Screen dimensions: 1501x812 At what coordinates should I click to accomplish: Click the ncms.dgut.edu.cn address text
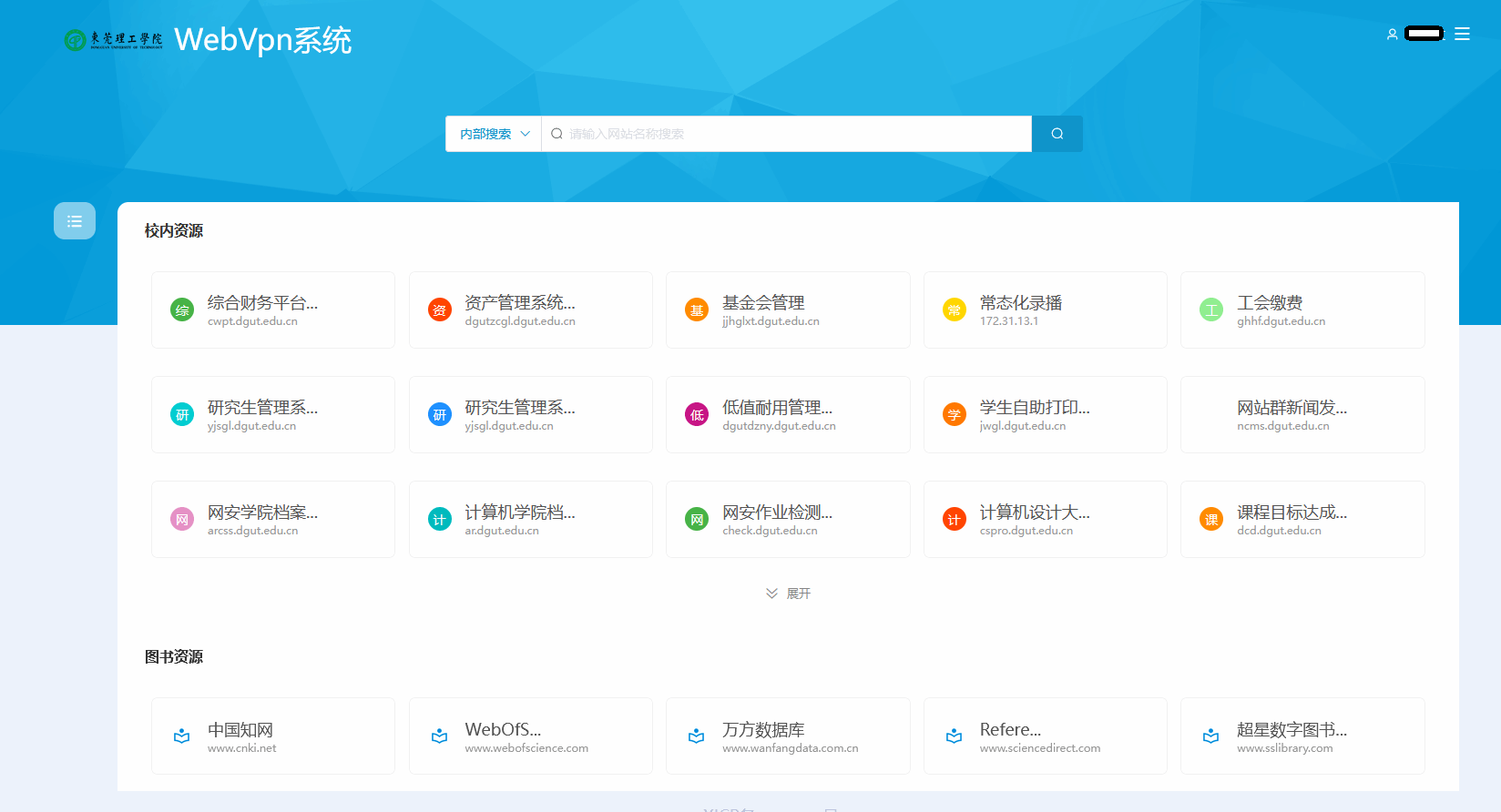pos(1282,426)
